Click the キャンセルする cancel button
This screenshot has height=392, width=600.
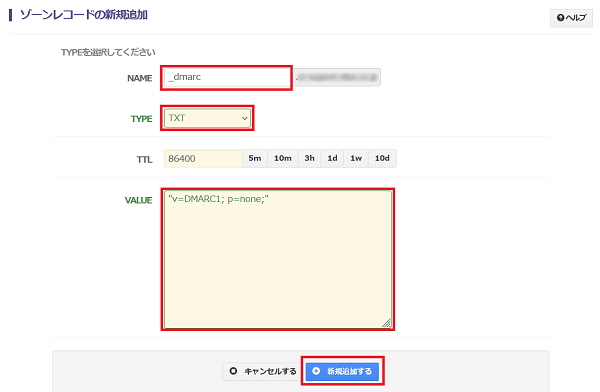(x=262, y=371)
